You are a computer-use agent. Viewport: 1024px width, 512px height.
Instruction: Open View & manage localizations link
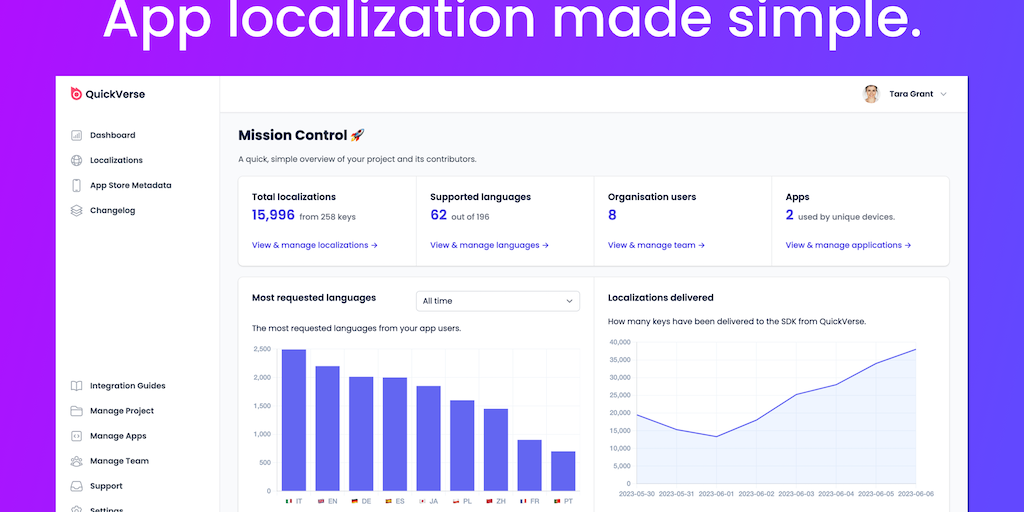(315, 245)
